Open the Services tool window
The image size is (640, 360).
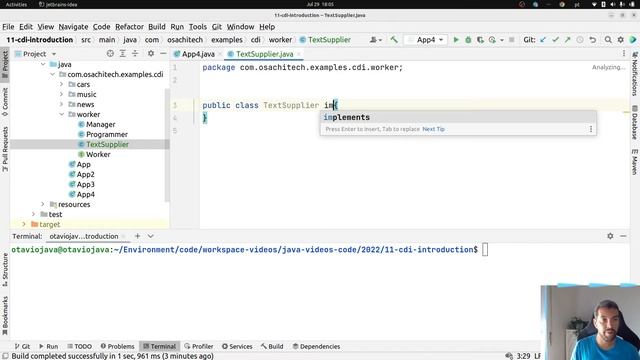click(x=237, y=346)
